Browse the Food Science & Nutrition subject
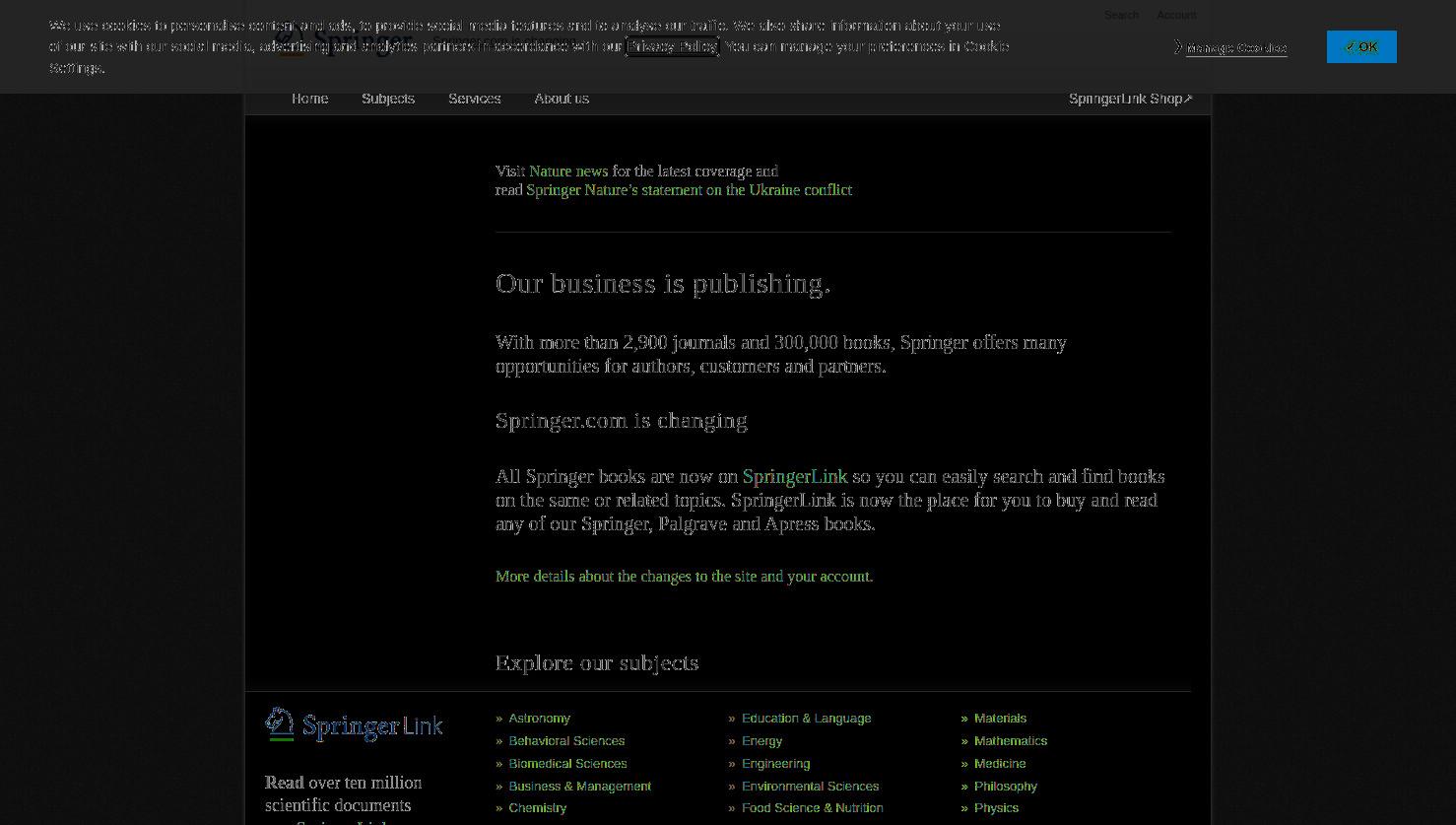The height and width of the screenshot is (825, 1456). click(812, 808)
